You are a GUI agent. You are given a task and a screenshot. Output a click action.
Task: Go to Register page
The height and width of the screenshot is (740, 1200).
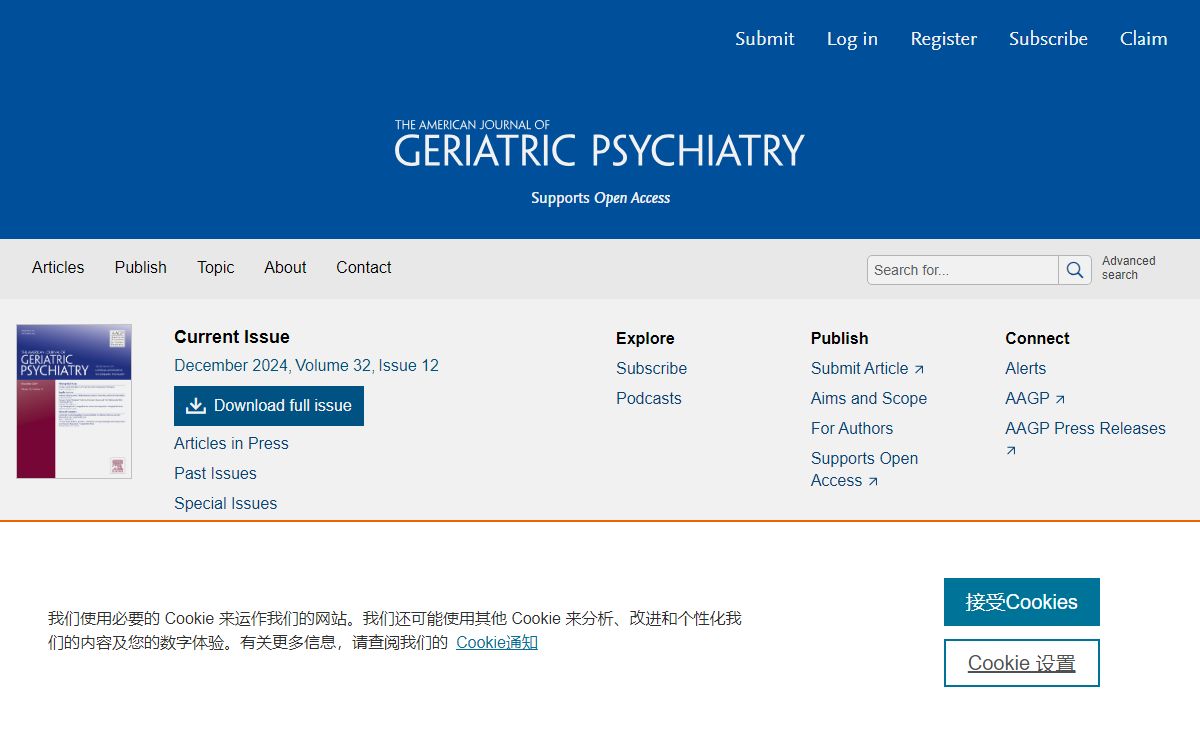944,38
